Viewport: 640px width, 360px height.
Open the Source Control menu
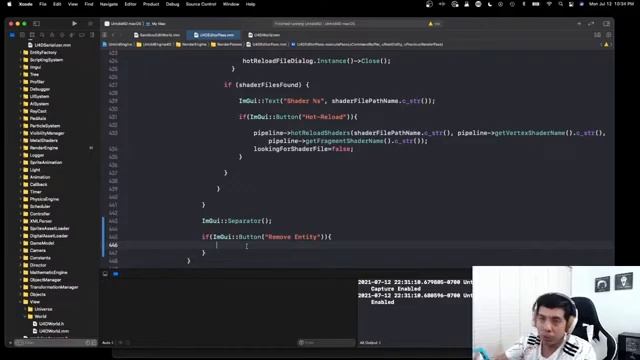201,4
